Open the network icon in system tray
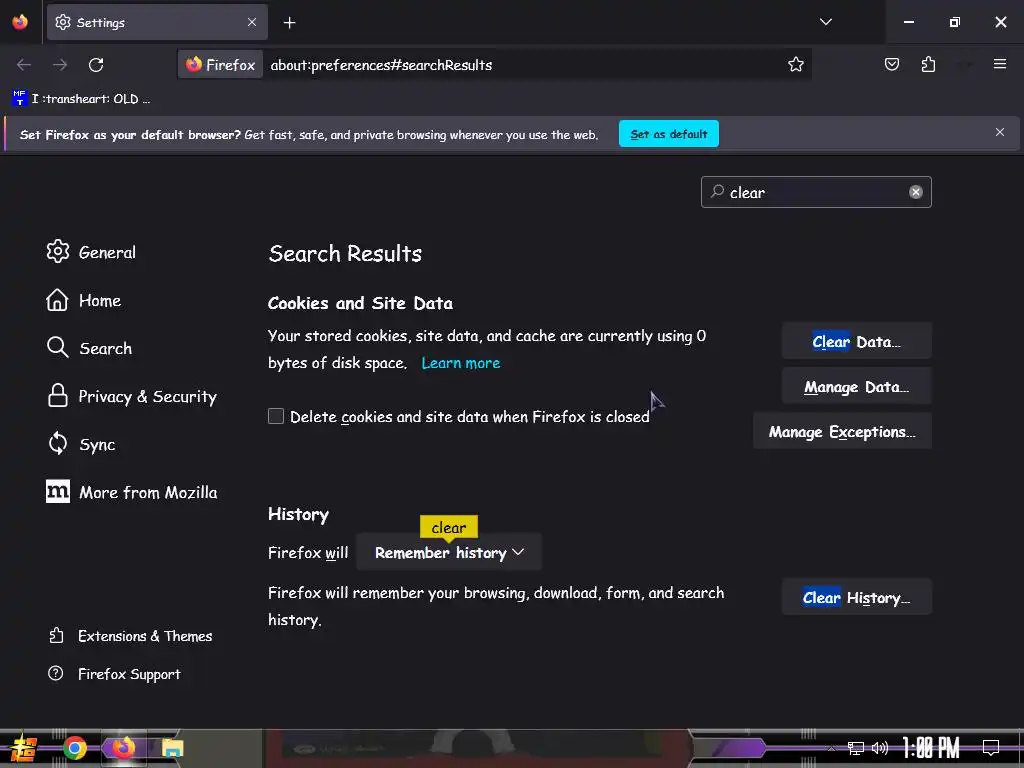 pyautogui.click(x=856, y=748)
